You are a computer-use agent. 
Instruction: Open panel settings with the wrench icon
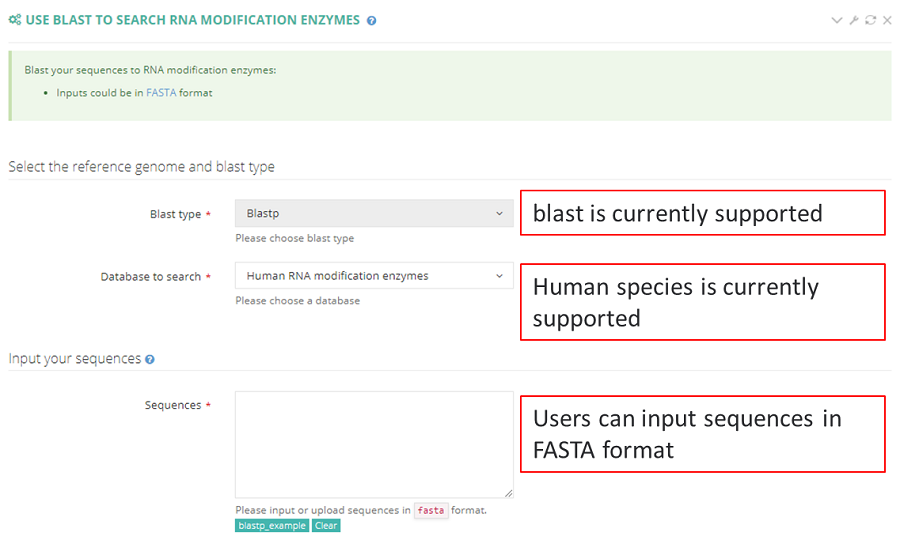(854, 20)
